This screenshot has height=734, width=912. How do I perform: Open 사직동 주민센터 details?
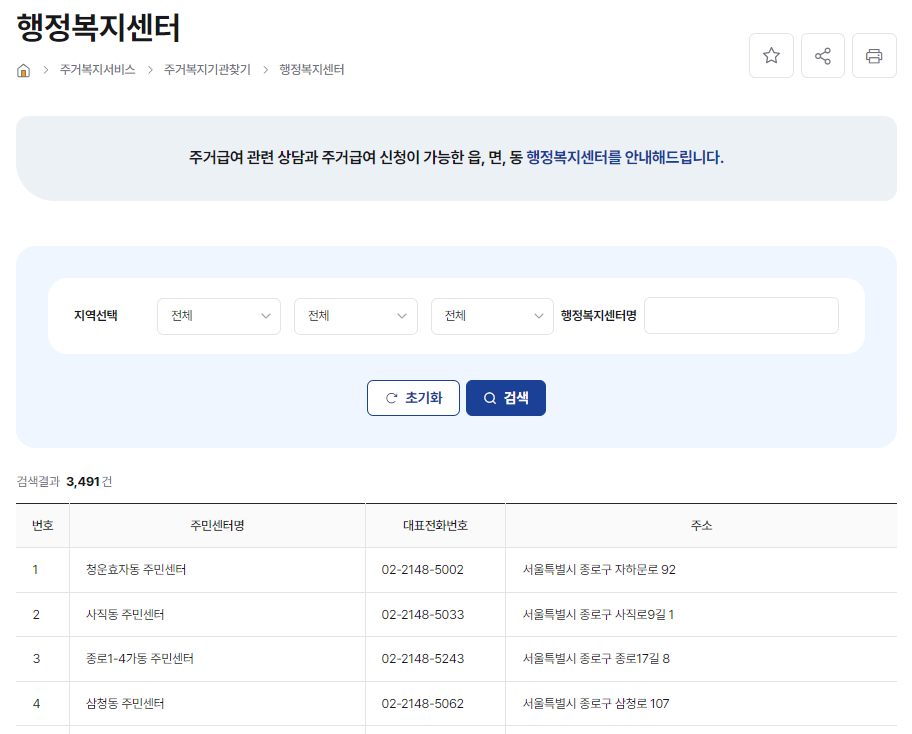129,614
